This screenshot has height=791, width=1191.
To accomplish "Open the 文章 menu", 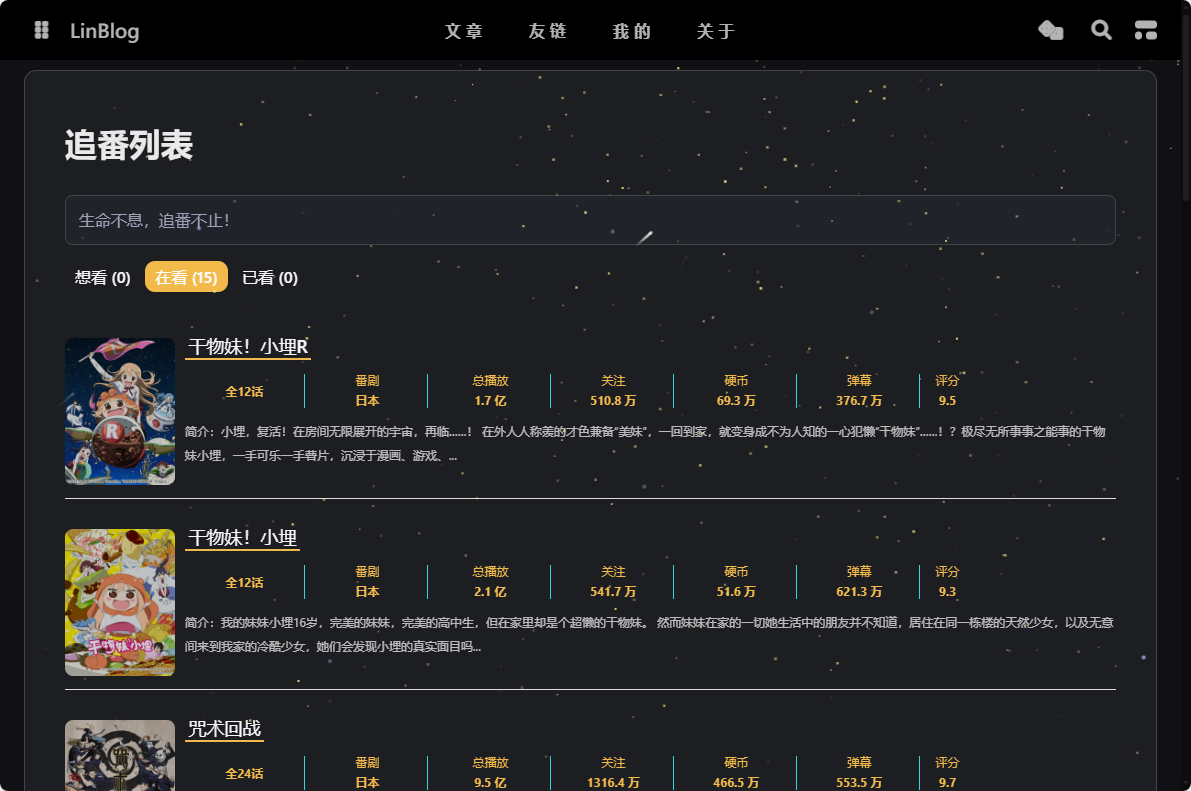I will [464, 31].
